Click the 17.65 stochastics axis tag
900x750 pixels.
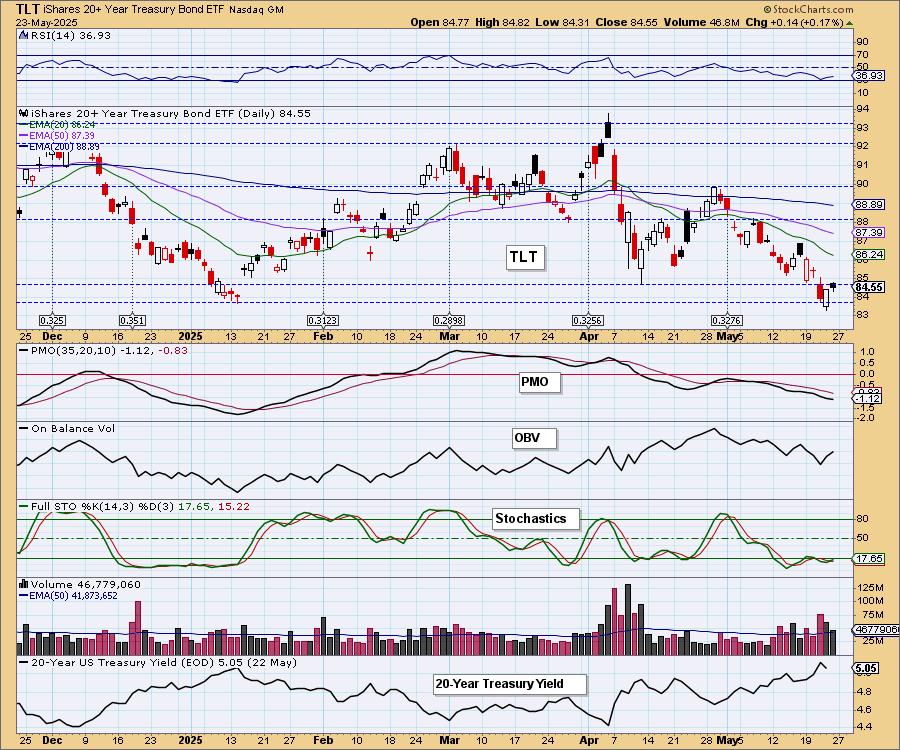click(x=869, y=558)
